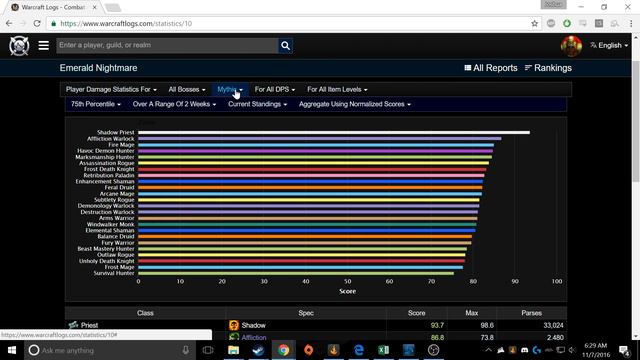Open Over A Range Of 2 Weeks dropdown
This screenshot has height=360, width=640.
[x=174, y=104]
